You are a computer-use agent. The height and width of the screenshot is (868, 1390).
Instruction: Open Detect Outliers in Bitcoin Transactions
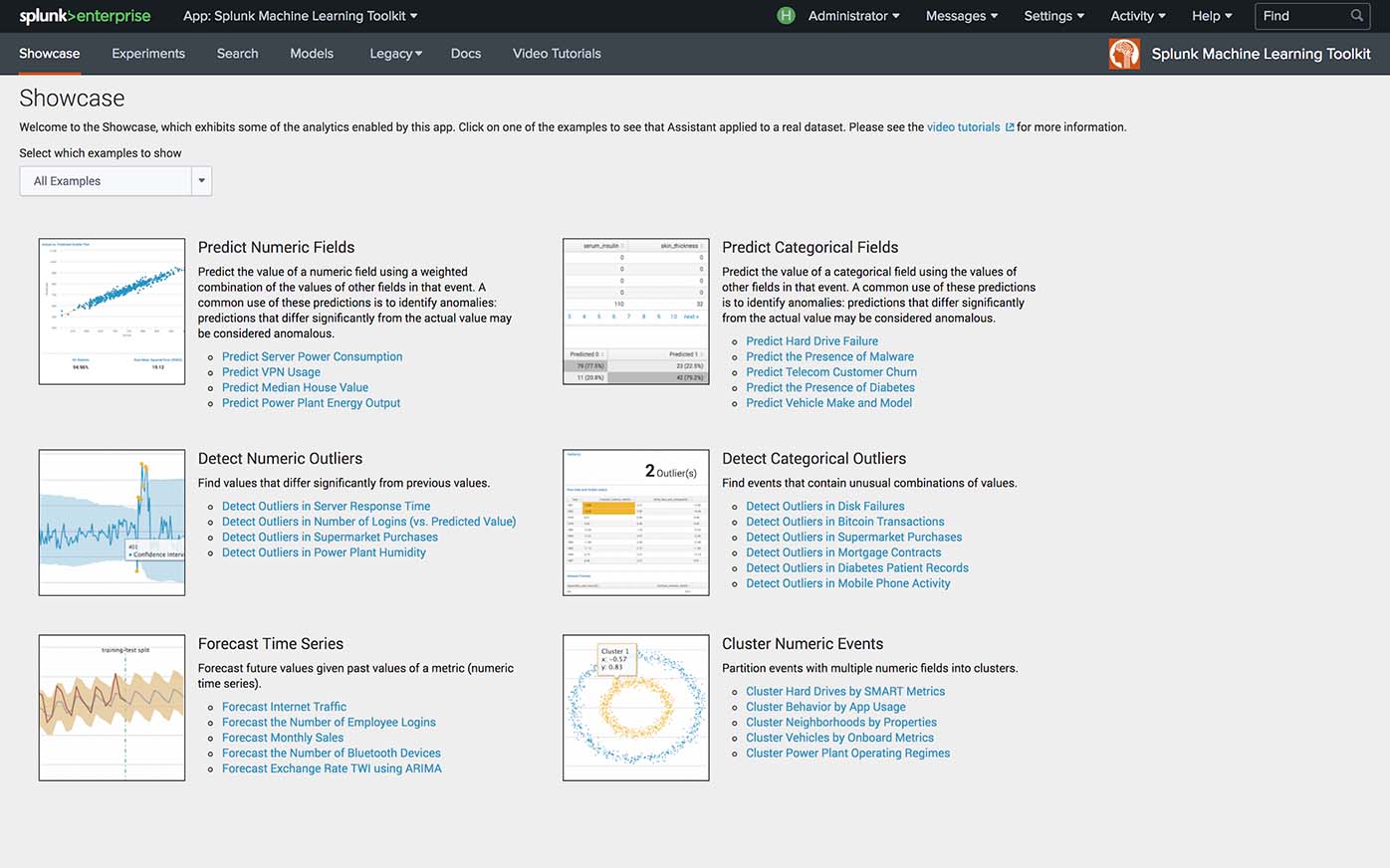[845, 522]
